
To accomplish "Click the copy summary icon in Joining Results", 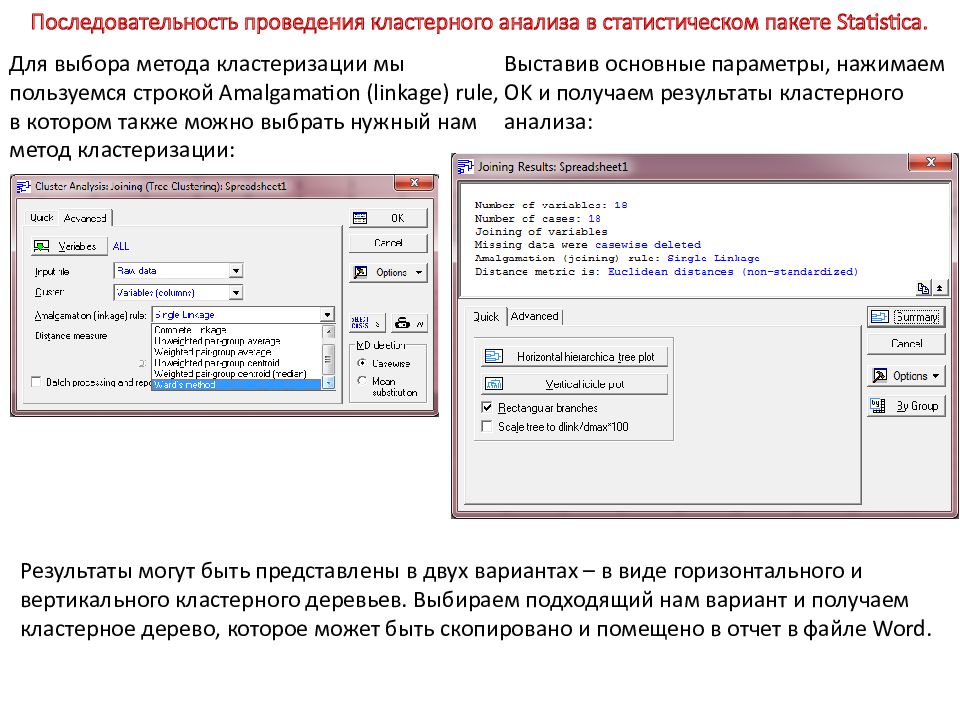I will 923,288.
